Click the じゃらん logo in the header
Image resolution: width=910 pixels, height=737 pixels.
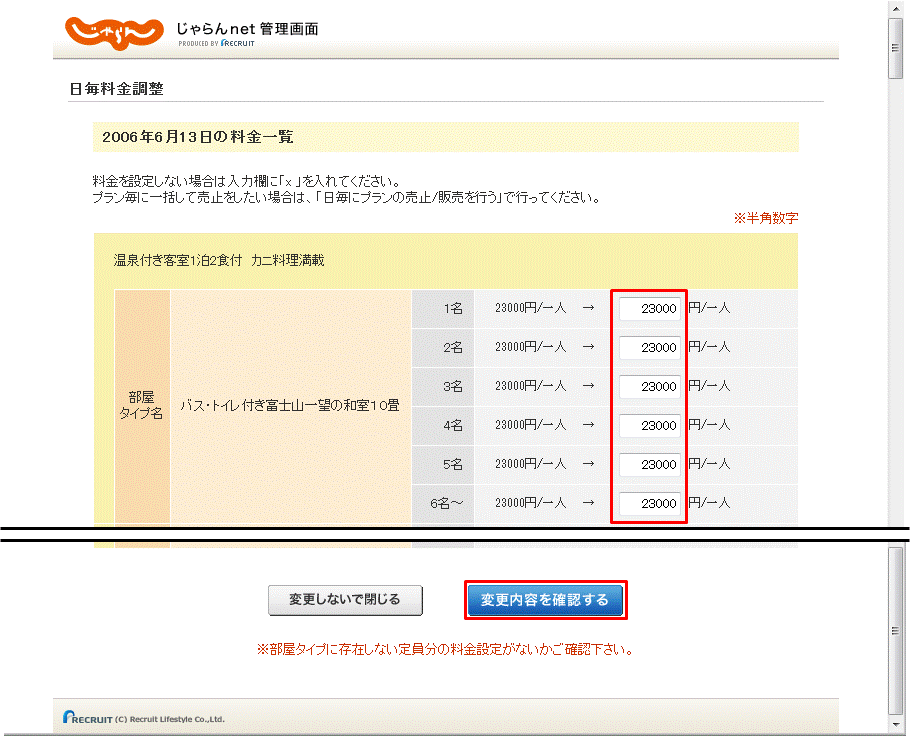(115, 31)
